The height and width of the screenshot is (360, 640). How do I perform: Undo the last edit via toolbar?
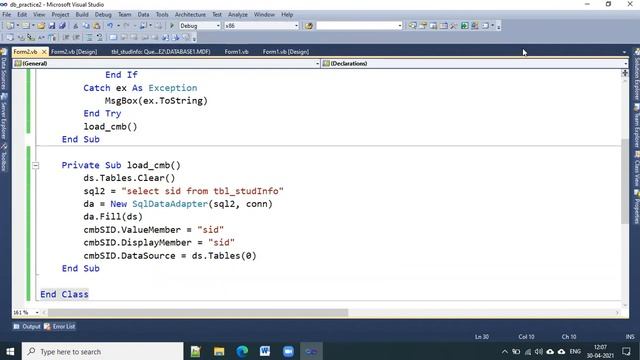(x=110, y=26)
